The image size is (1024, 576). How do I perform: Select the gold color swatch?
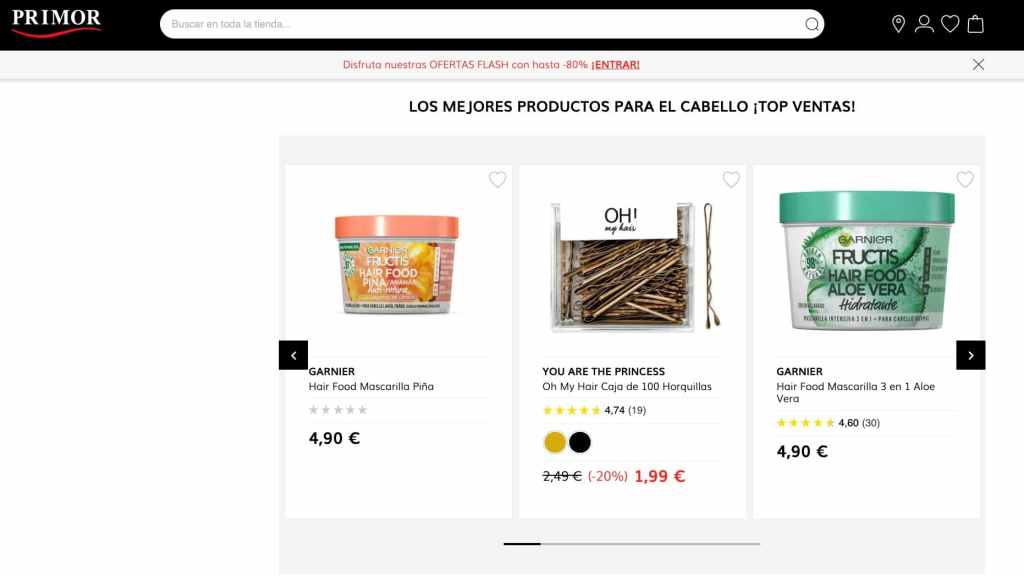[554, 442]
